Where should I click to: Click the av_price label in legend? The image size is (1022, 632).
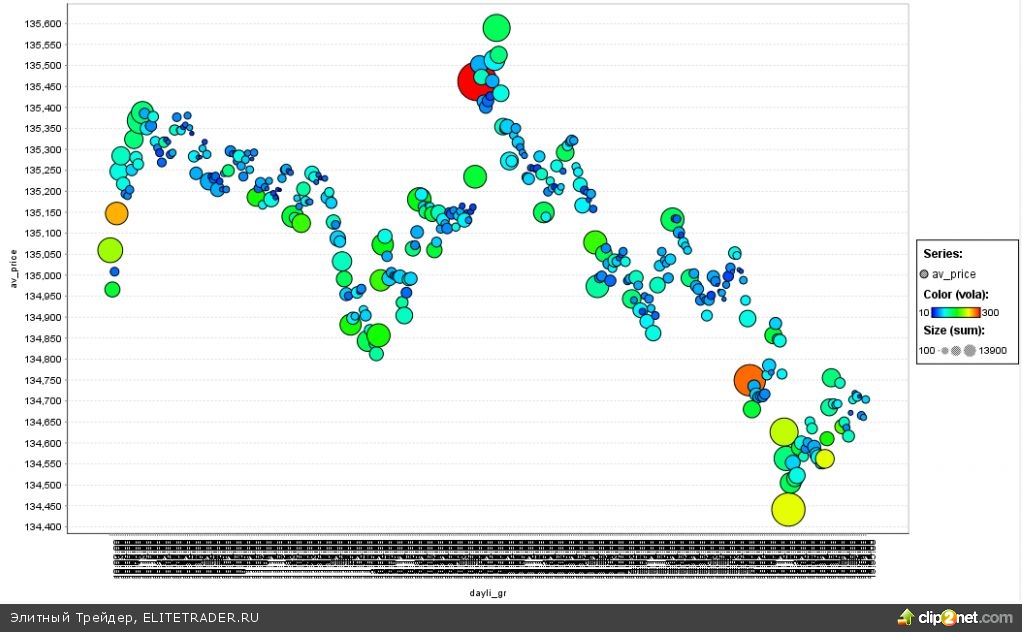tap(954, 274)
